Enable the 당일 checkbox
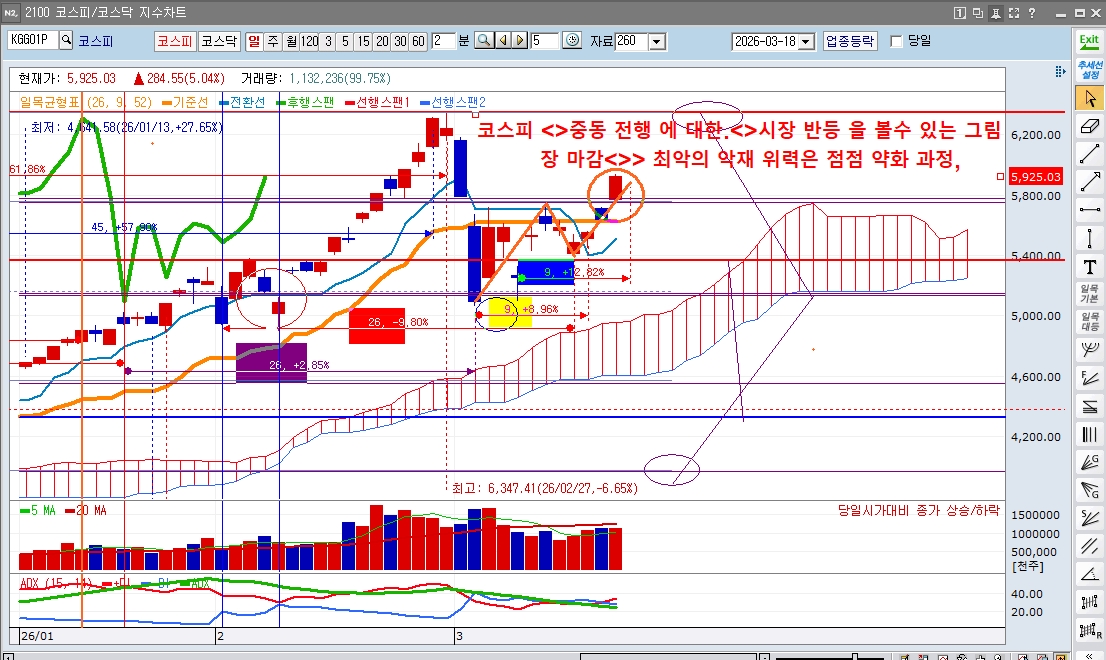This screenshot has height=660, width=1106. pyautogui.click(x=896, y=41)
